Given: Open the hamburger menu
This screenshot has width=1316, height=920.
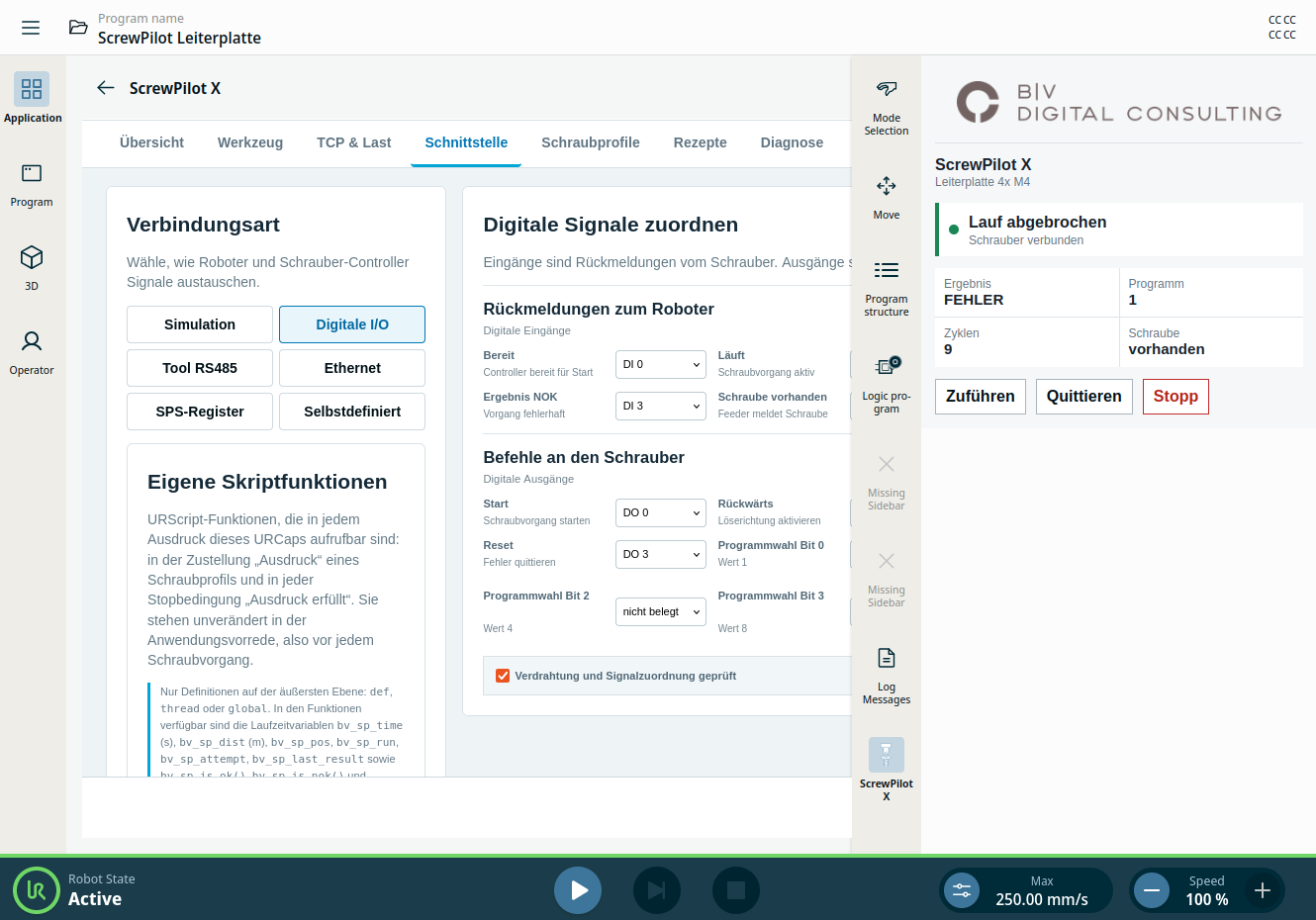Looking at the screenshot, I should tap(31, 28).
